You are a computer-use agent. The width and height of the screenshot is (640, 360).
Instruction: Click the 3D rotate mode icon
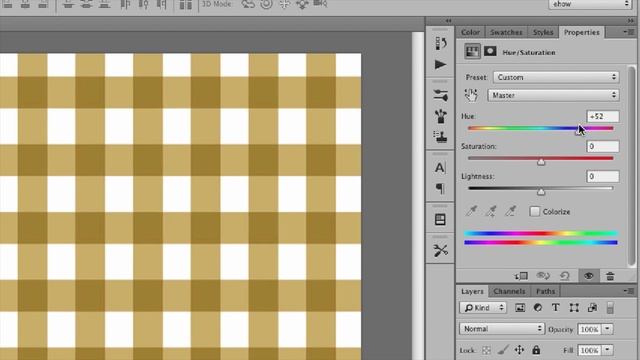tap(248, 4)
